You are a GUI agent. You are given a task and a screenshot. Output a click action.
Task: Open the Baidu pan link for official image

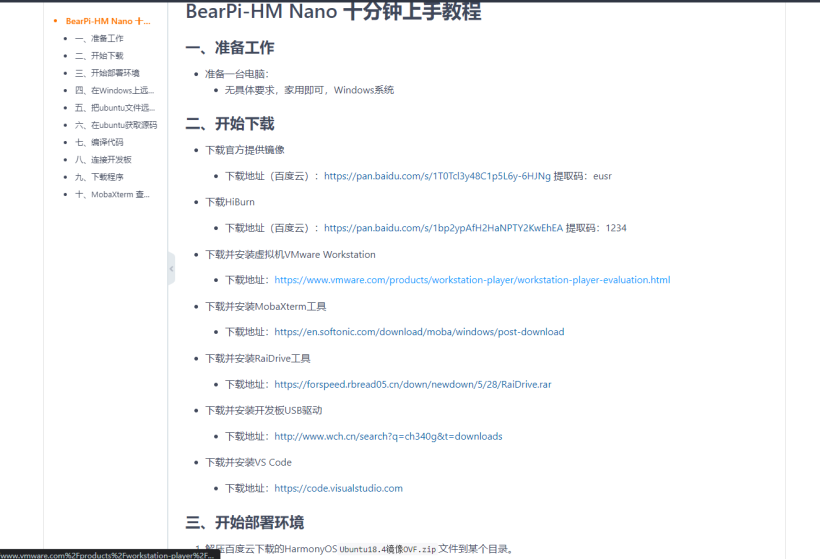(x=437, y=176)
